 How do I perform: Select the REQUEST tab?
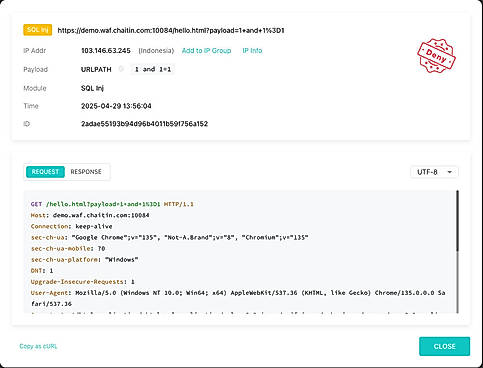pos(45,172)
